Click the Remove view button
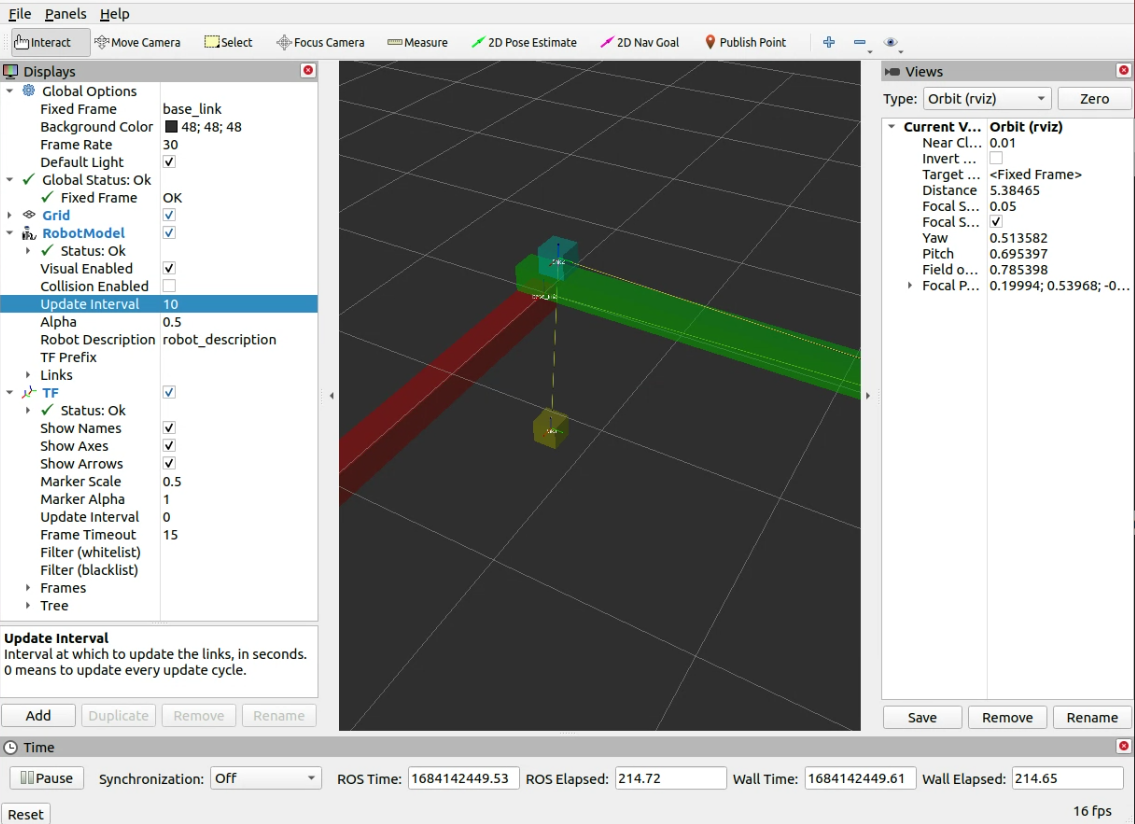Image resolution: width=1135 pixels, height=824 pixels. tap(1007, 717)
